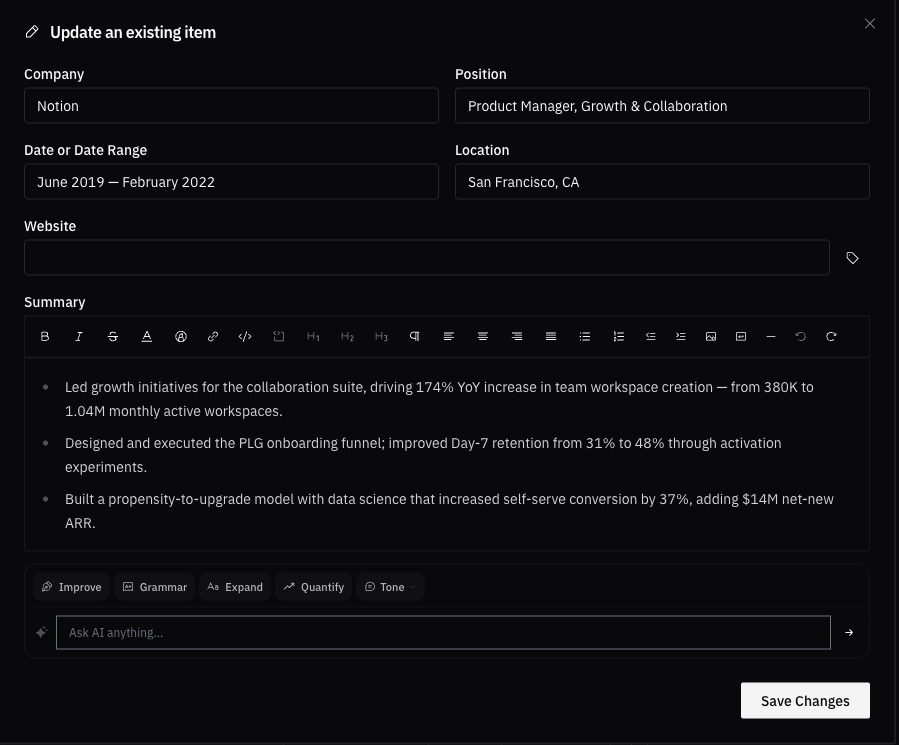
Task: Switch to bulleted list formatting
Action: pos(585,336)
